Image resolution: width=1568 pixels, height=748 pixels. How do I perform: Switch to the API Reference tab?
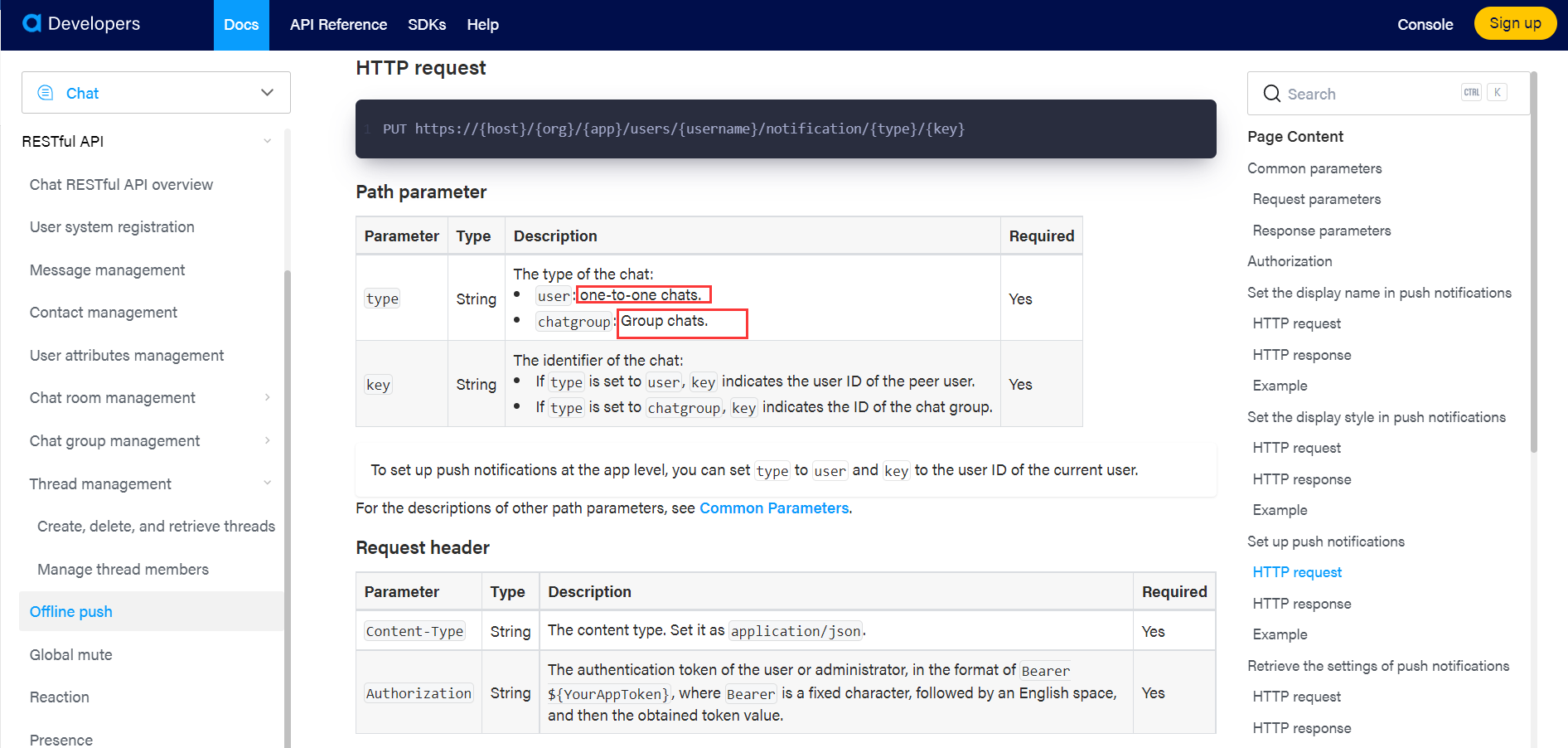[x=337, y=24]
